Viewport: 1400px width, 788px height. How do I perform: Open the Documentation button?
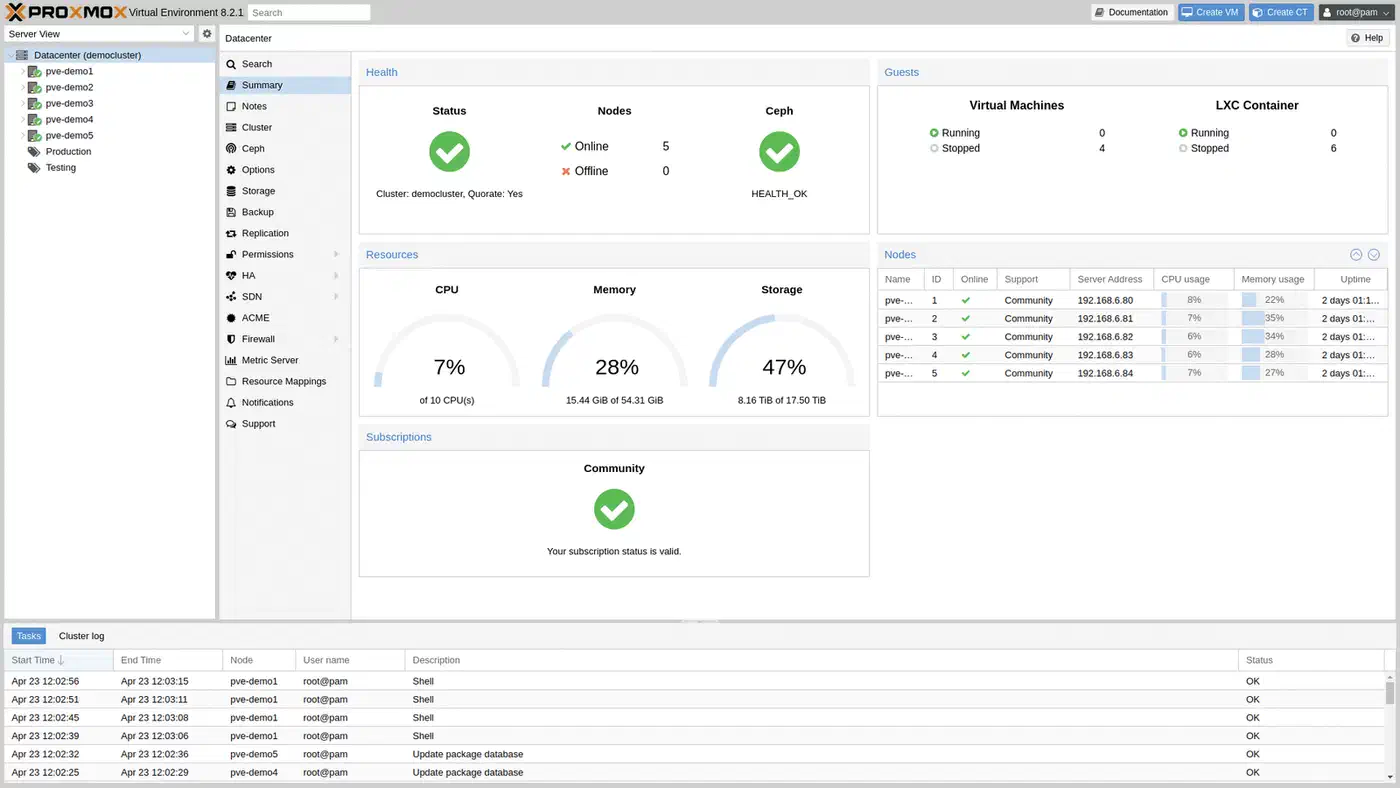(1131, 12)
